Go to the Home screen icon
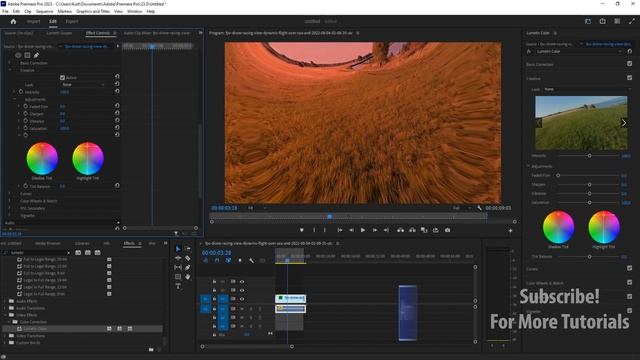640x360 pixels. [x=13, y=21]
